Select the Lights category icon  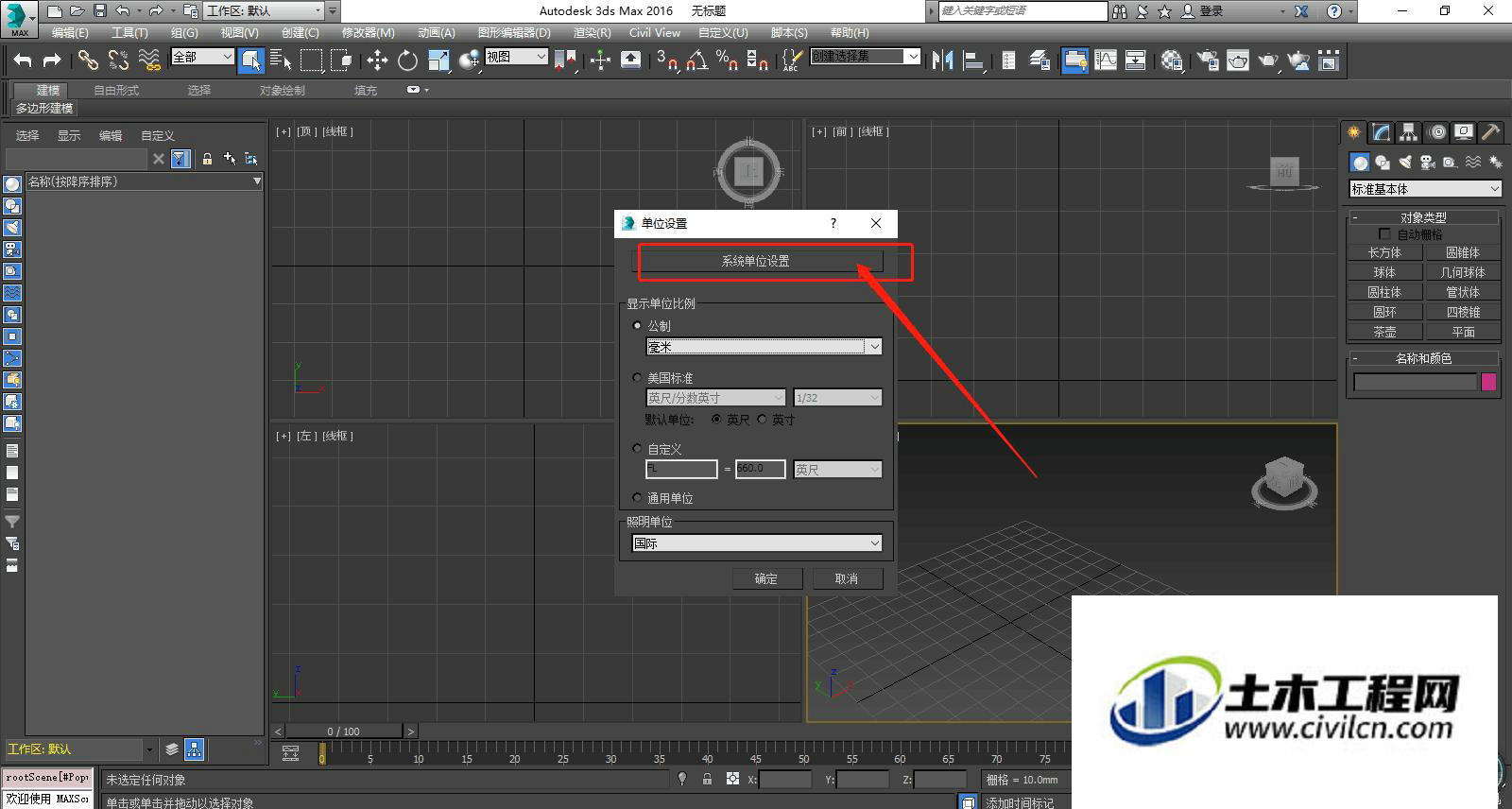[1405, 163]
